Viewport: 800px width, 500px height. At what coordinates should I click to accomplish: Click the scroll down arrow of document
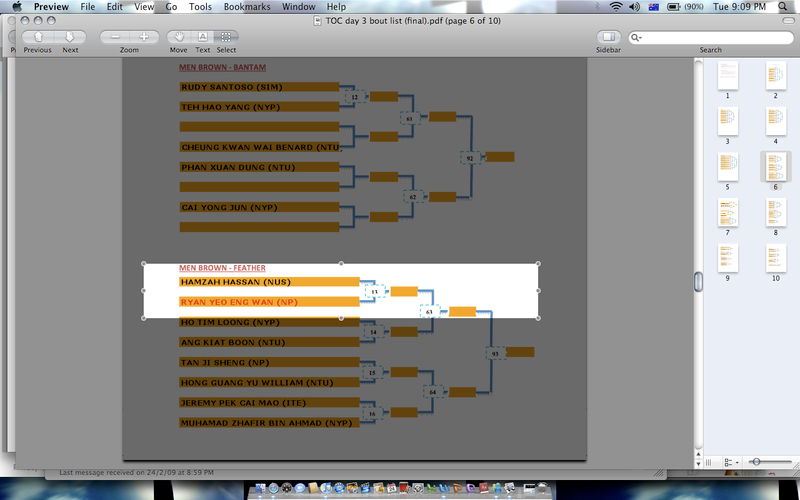698,461
